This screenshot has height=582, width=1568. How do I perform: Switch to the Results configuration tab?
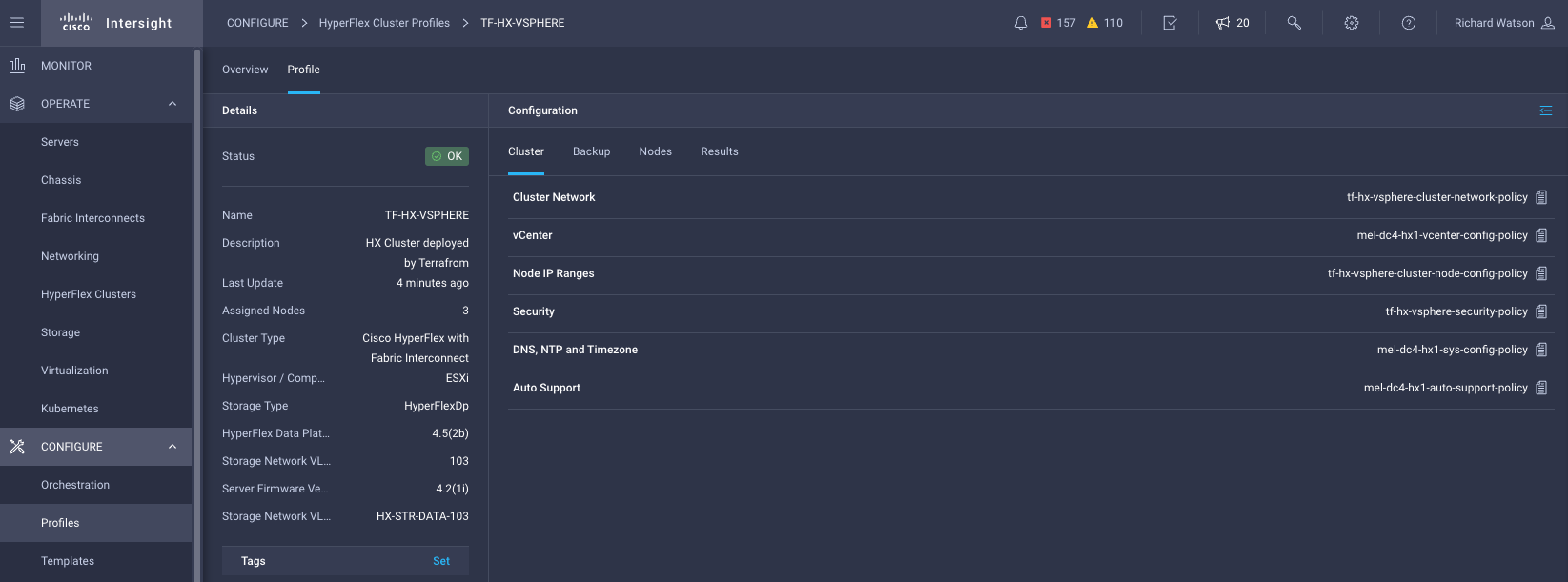tap(719, 151)
